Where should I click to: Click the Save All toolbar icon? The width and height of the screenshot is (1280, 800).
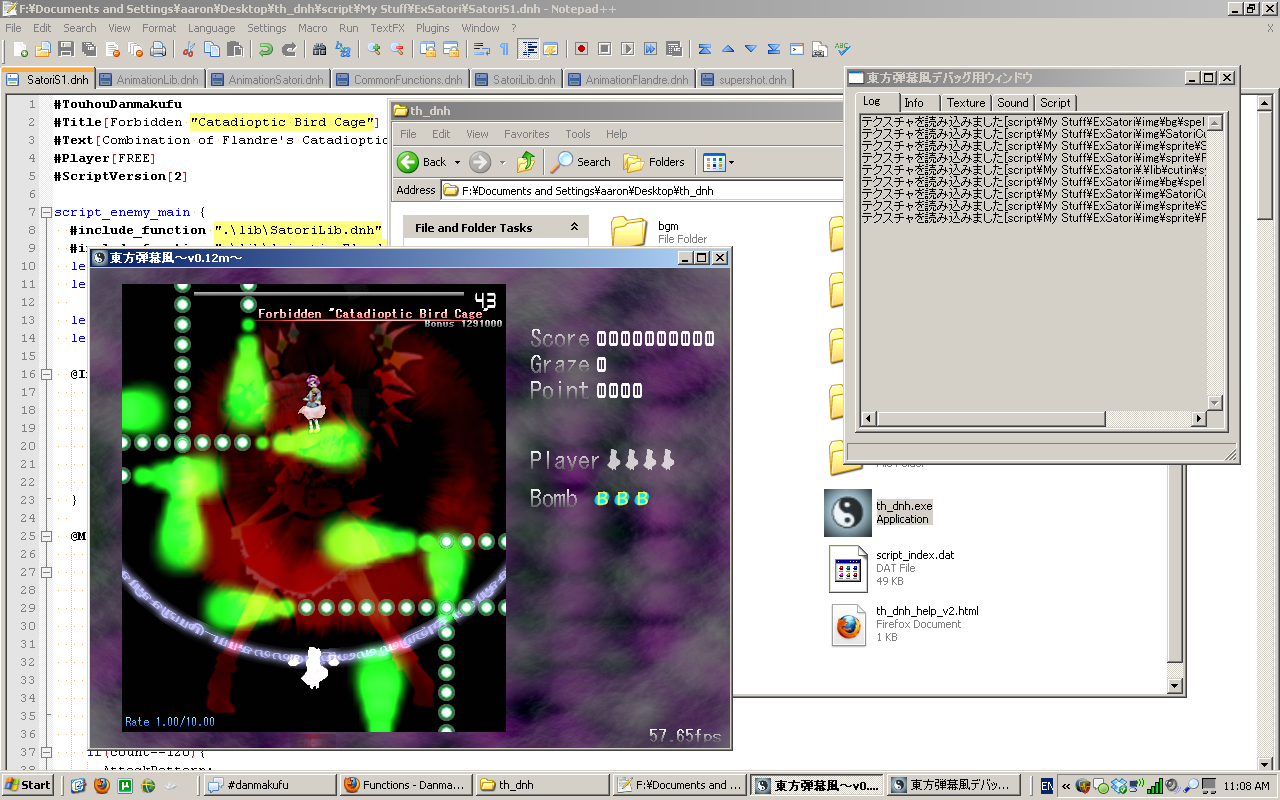tap(89, 48)
